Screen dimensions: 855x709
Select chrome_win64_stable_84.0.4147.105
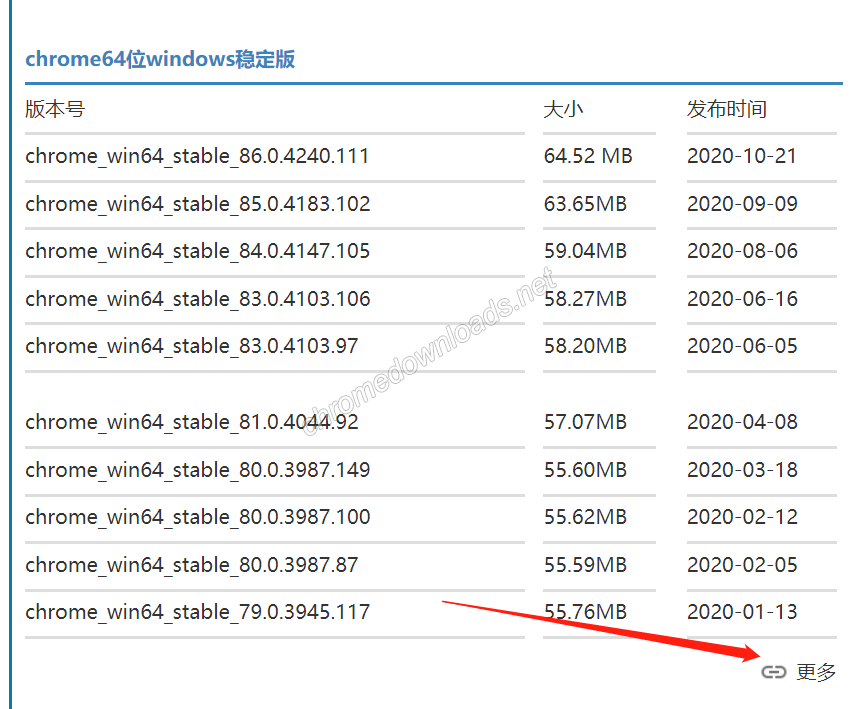tap(198, 251)
